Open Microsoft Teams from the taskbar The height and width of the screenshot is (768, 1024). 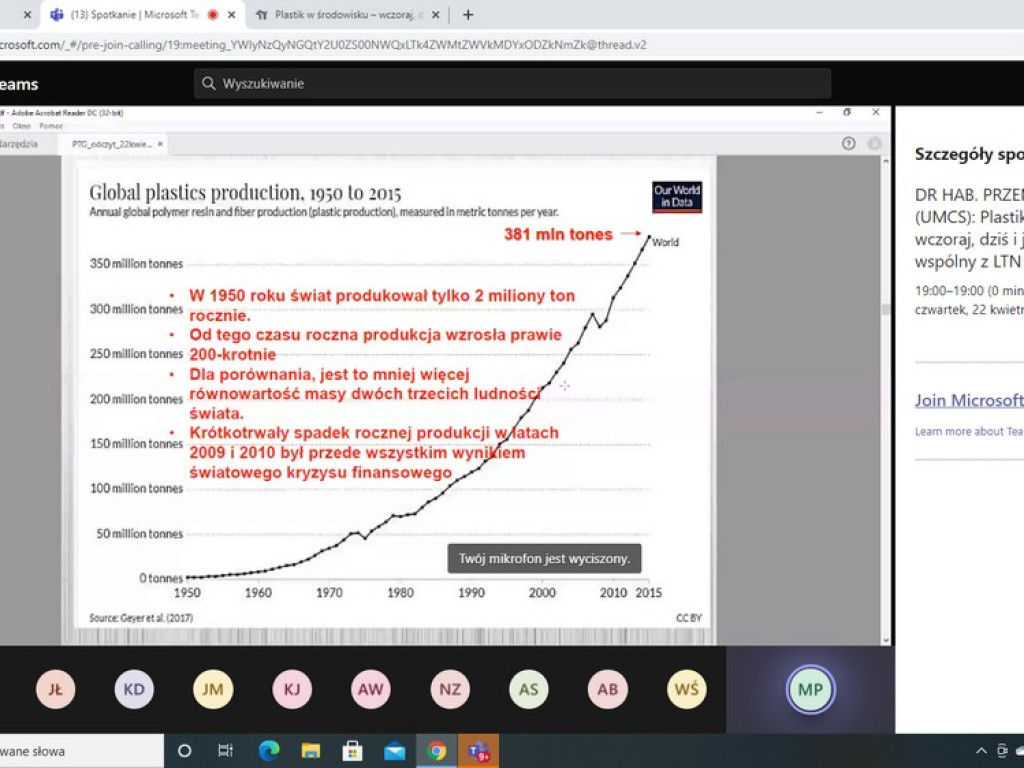(x=479, y=751)
